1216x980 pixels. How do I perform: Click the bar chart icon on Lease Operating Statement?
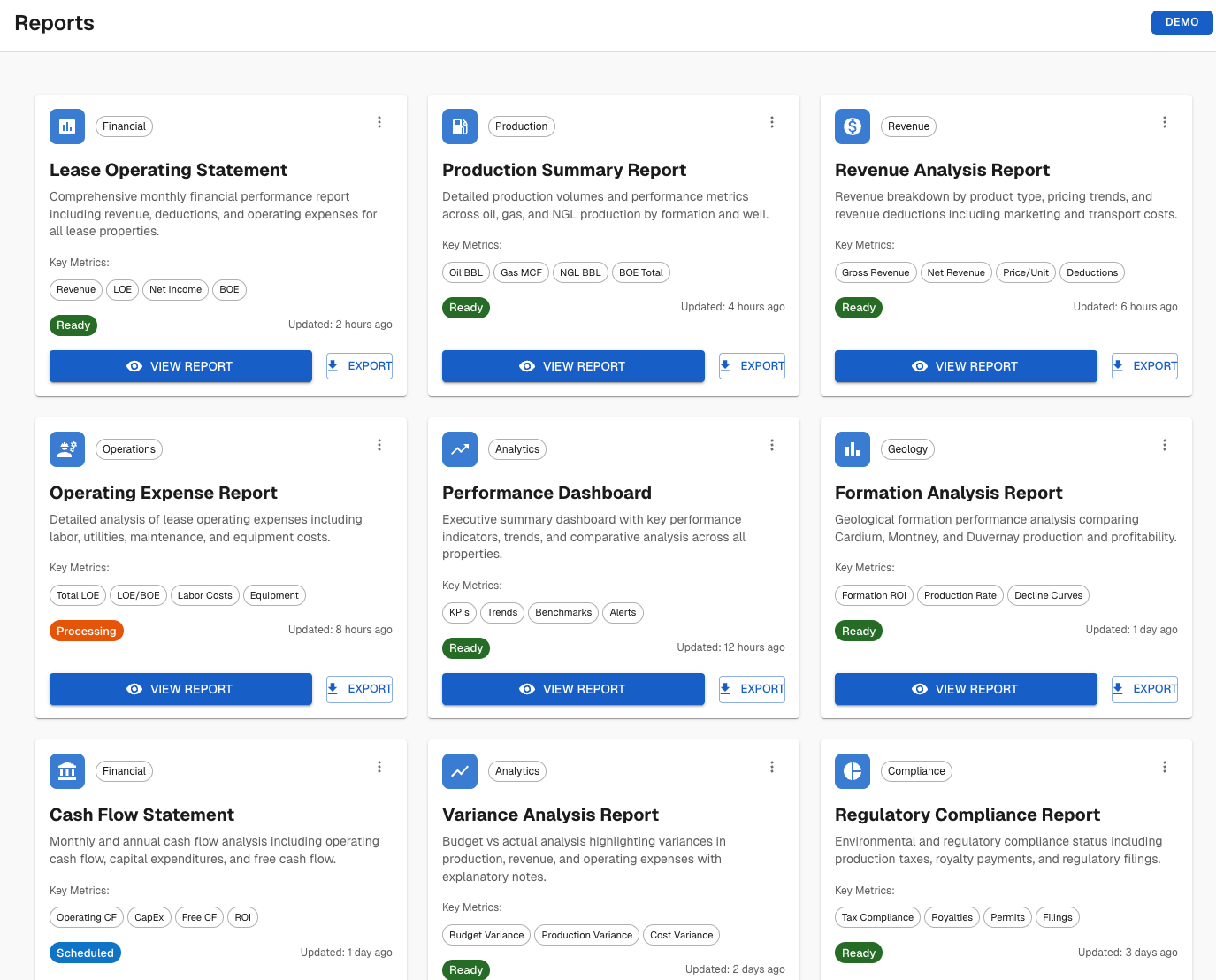66,126
